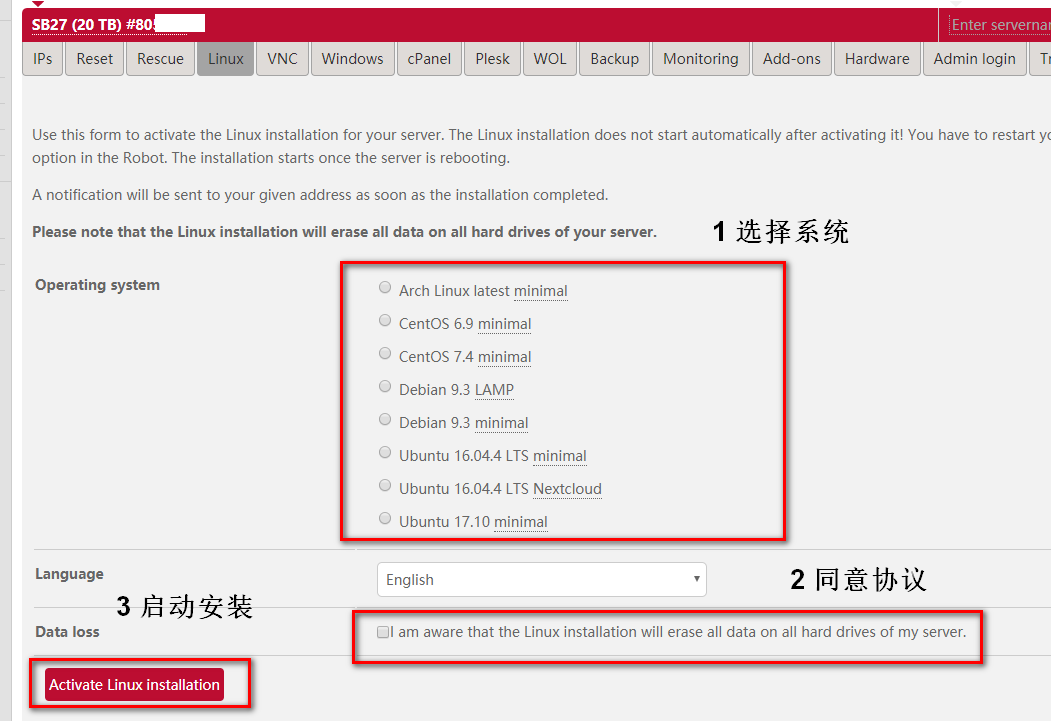Pick Debian 9.3 LAMP option

(x=385, y=387)
